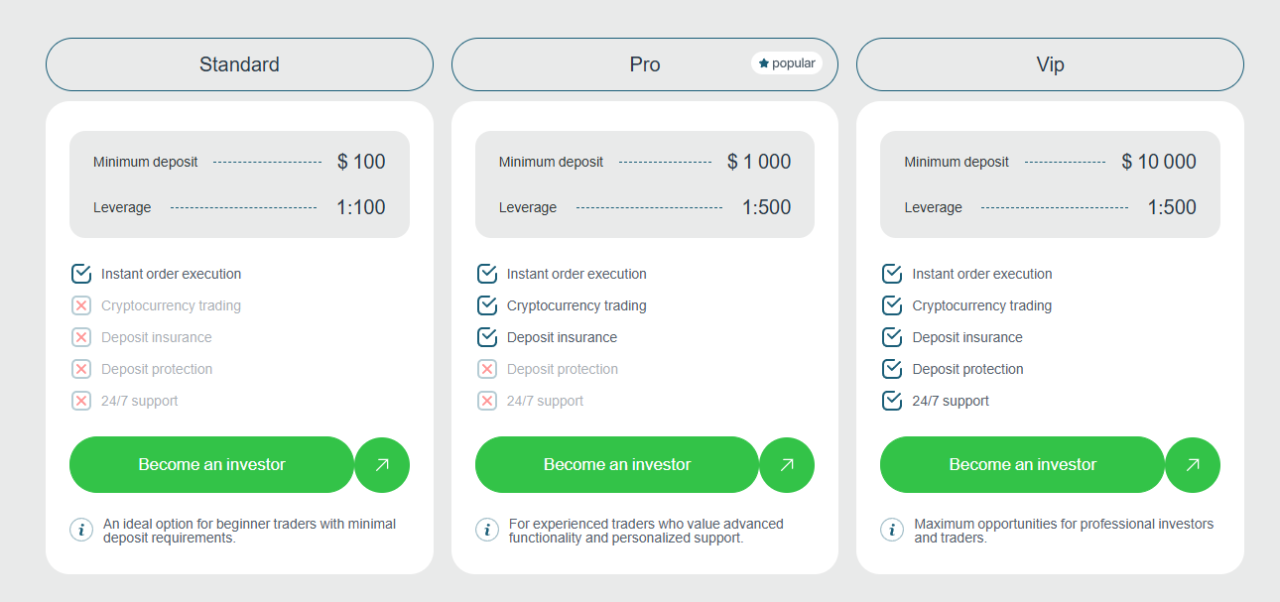Select the Pro plan tab
The image size is (1280, 602).
click(x=644, y=65)
